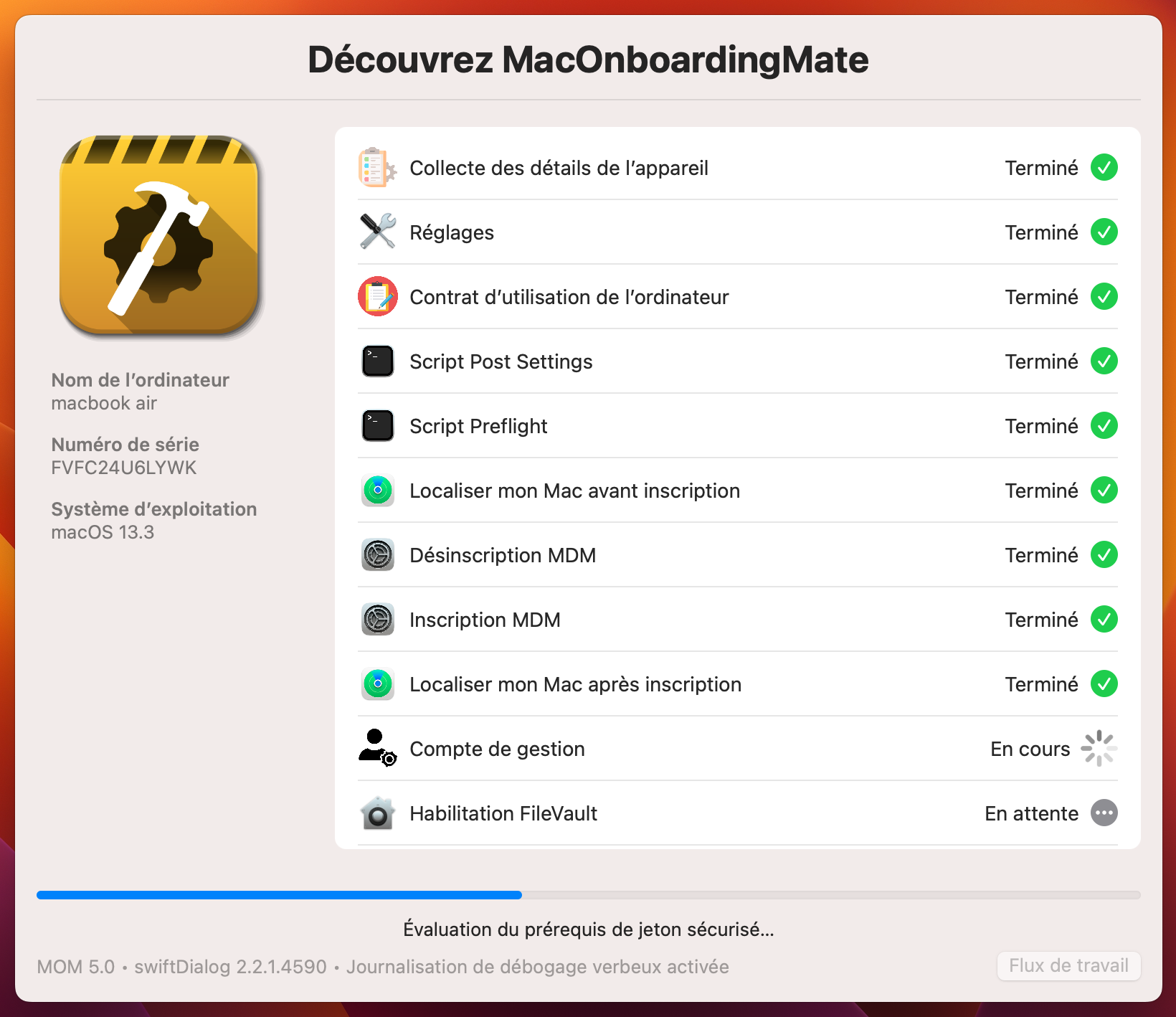This screenshot has height=1017, width=1176.
Task: Click the serial number FVFC24U6LYWK
Action: pyautogui.click(x=123, y=468)
